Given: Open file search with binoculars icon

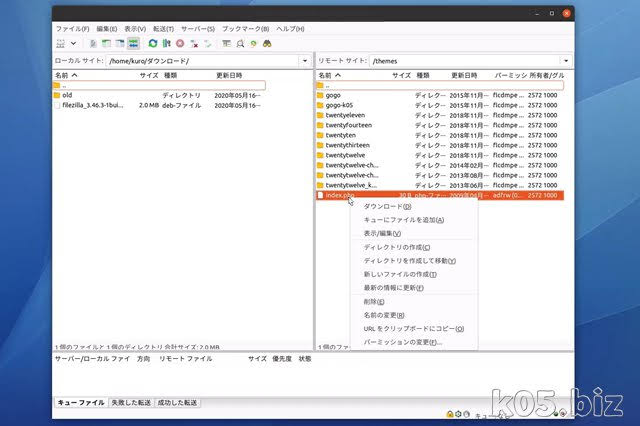Looking at the screenshot, I should [267, 43].
